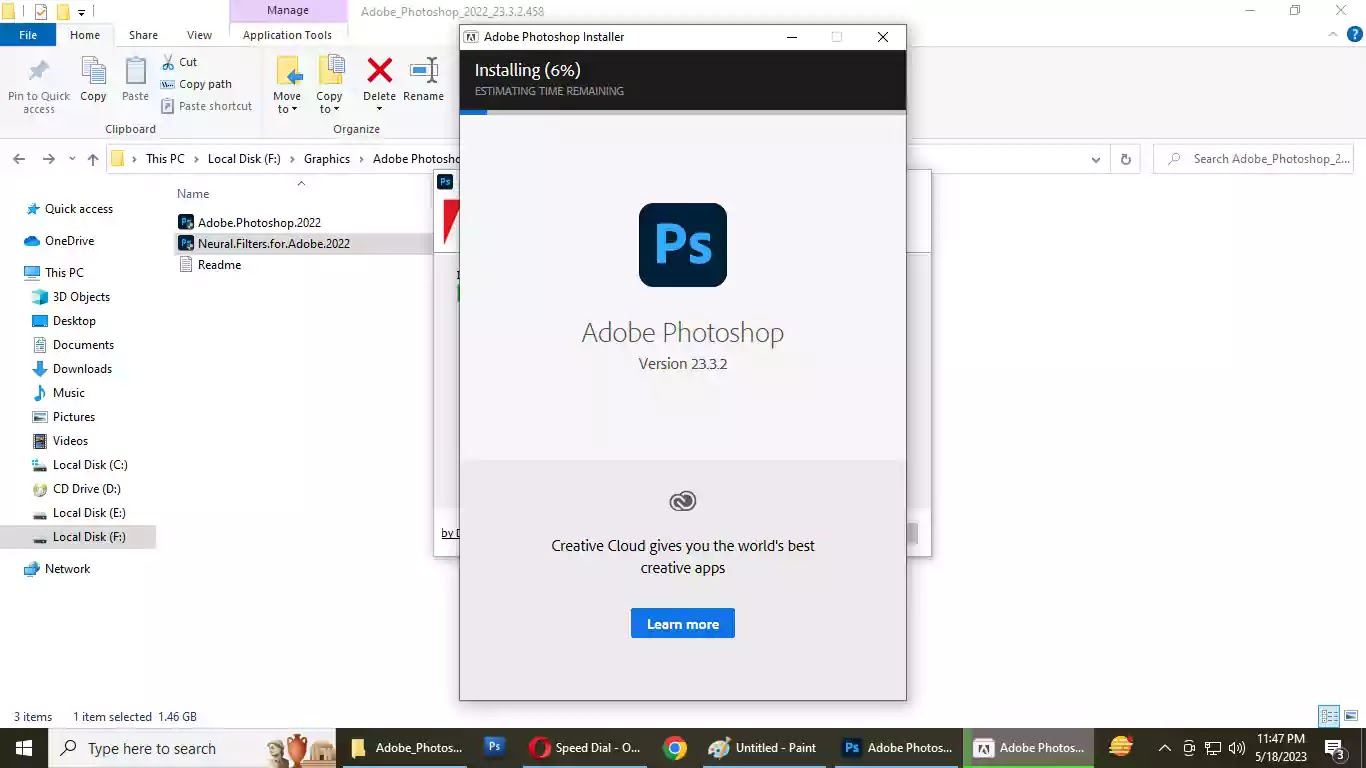The image size is (1366, 768).
Task: Switch to Details view icon
Action: tap(1328, 716)
